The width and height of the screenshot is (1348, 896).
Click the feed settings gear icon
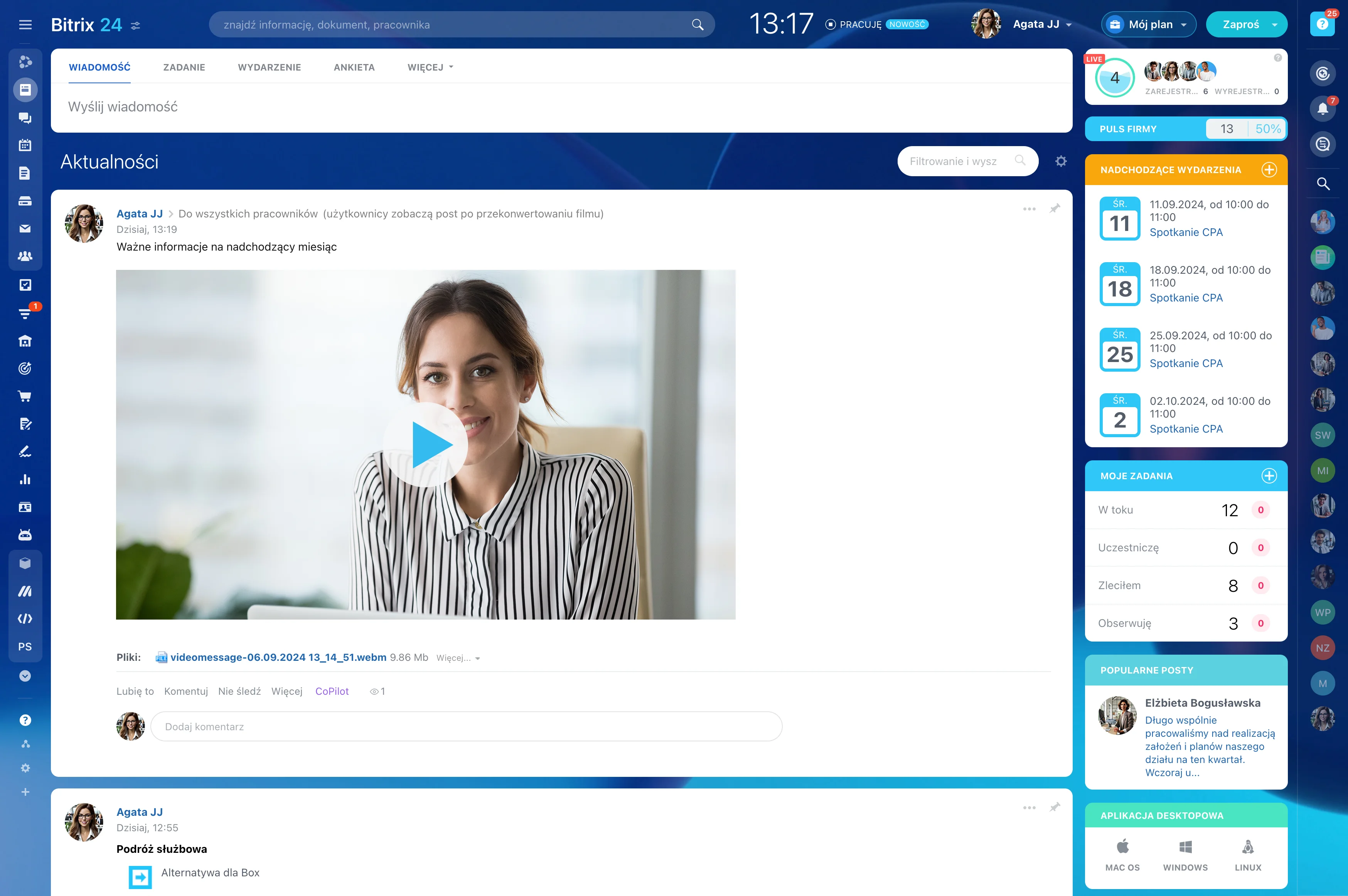click(1061, 162)
